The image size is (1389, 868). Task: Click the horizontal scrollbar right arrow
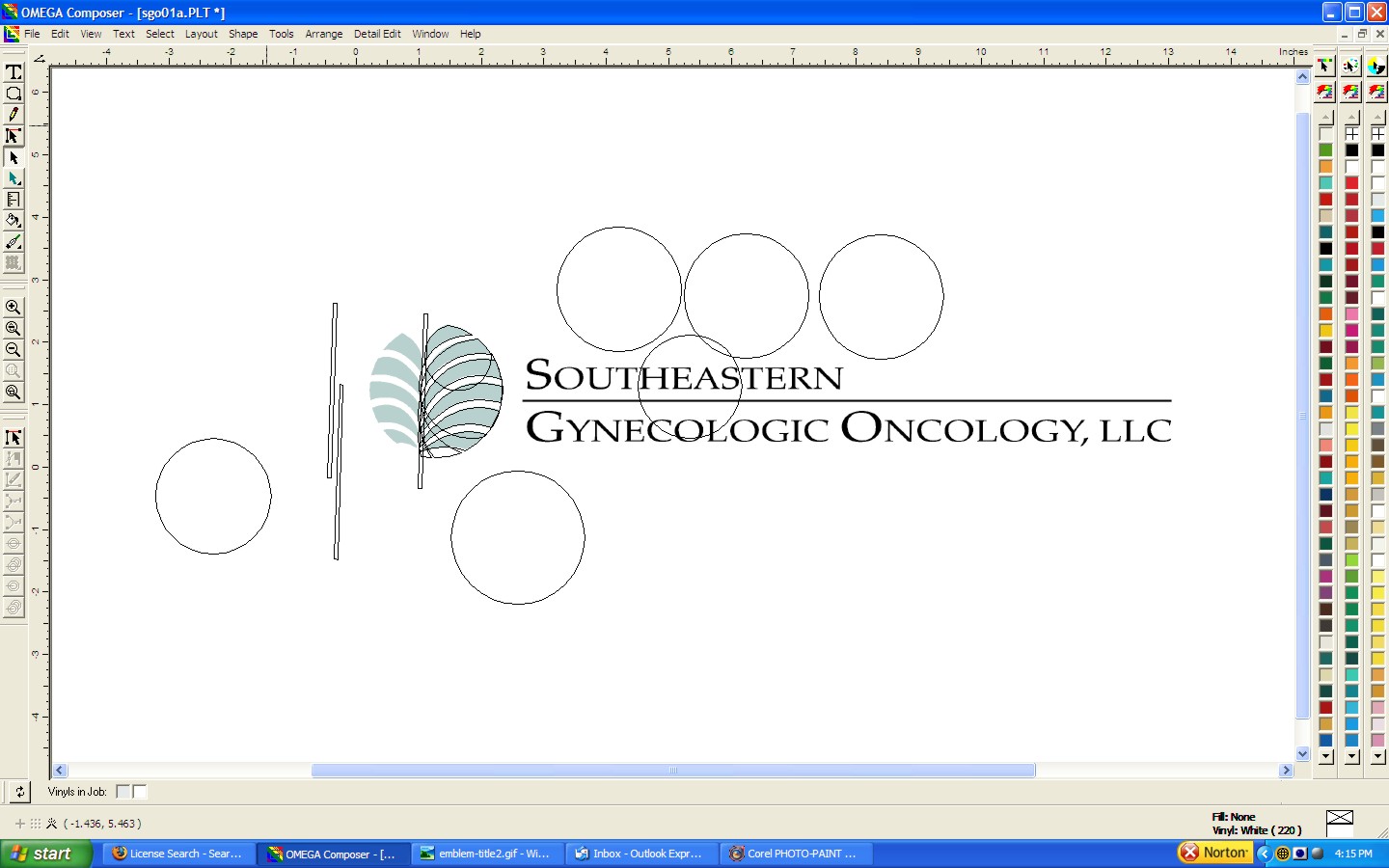[1286, 771]
